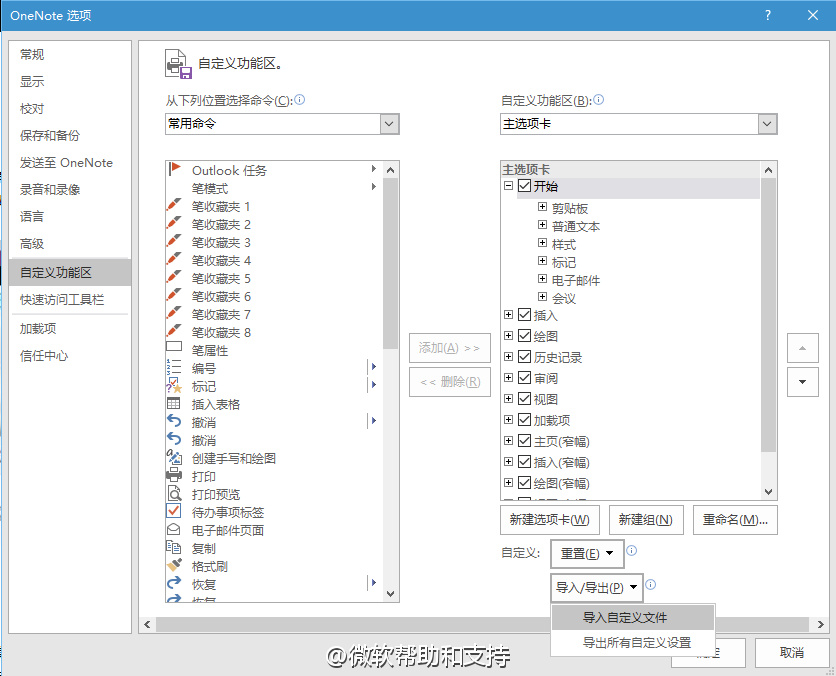The height and width of the screenshot is (676, 836).
Task: Open the 常用命令 dropdown
Action: [x=389, y=124]
